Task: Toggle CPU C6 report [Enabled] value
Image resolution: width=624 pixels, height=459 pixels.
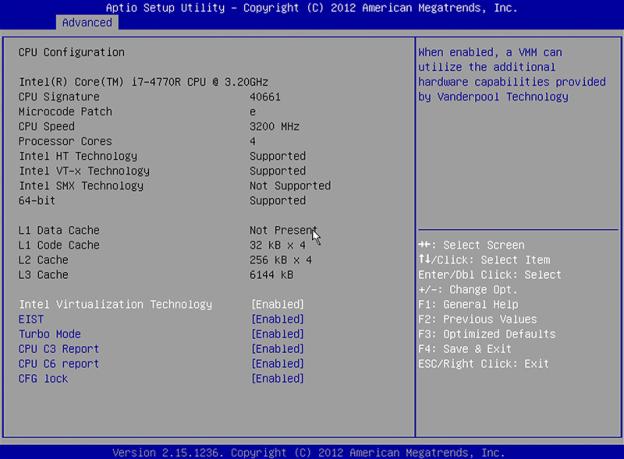Action: 277,364
